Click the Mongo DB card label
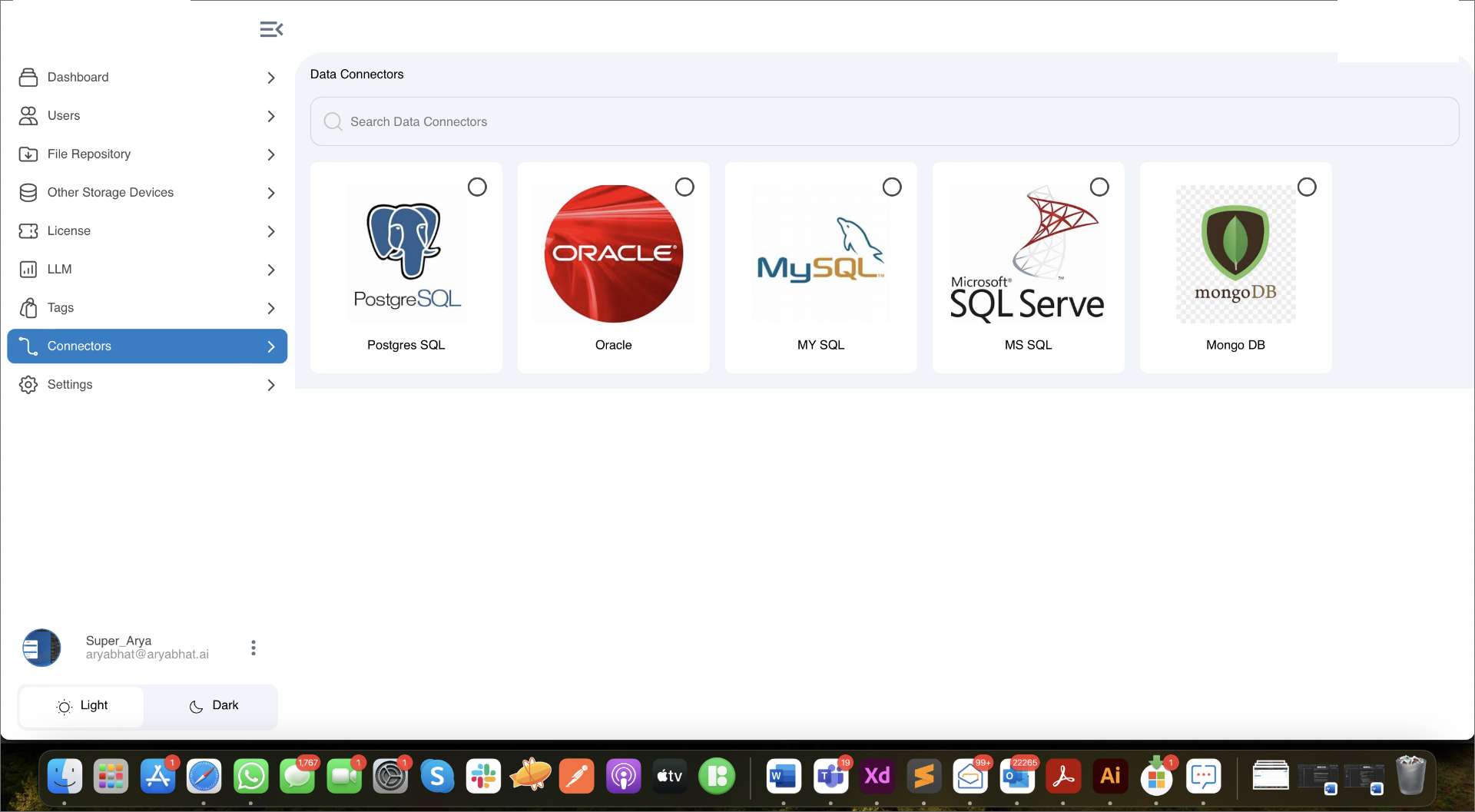 tap(1235, 345)
